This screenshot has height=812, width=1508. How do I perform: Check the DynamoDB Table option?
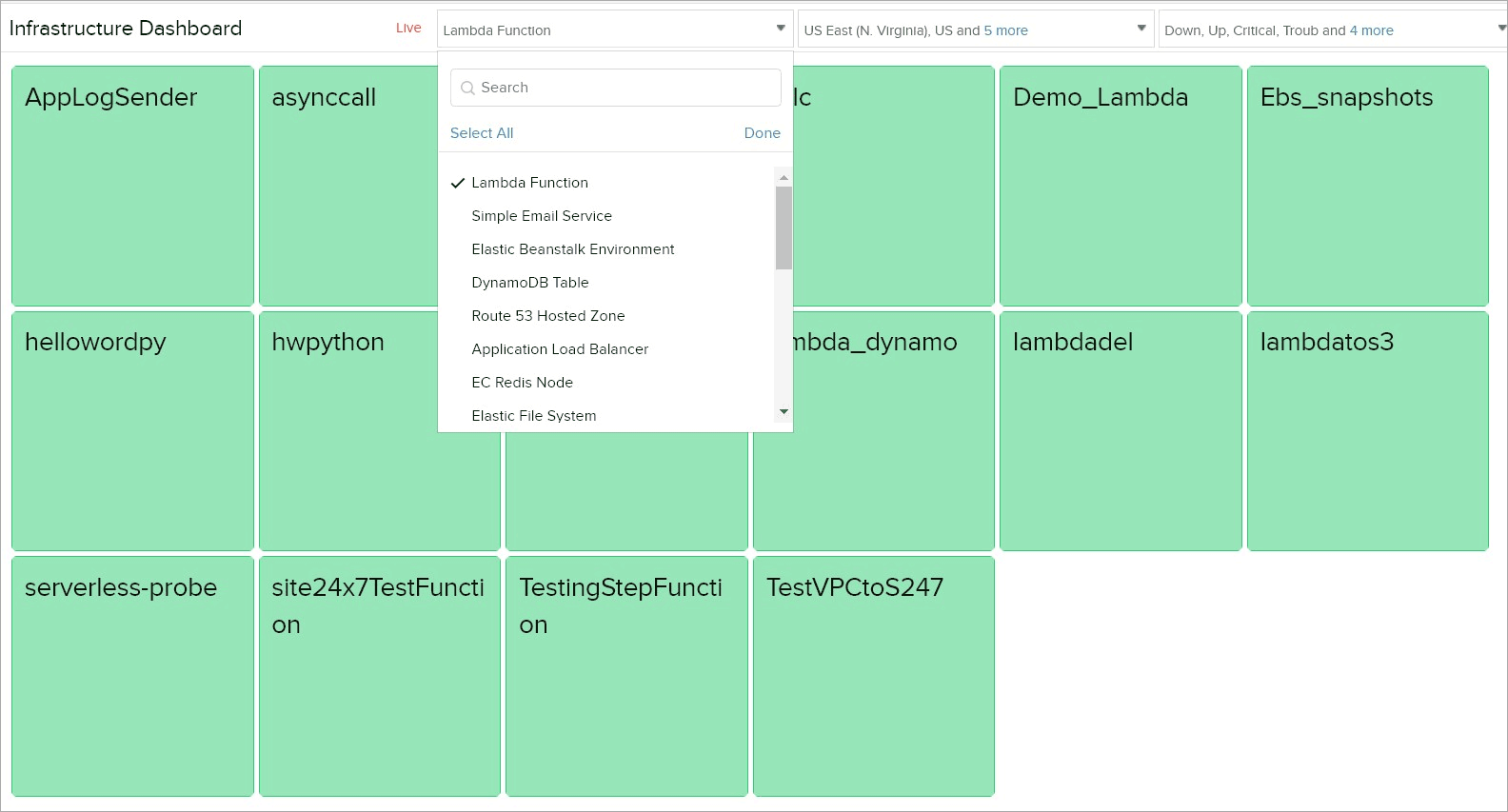click(529, 283)
